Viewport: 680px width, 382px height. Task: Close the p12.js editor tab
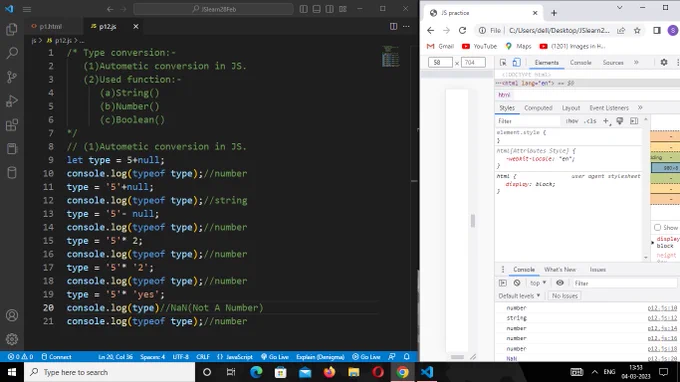point(136,26)
